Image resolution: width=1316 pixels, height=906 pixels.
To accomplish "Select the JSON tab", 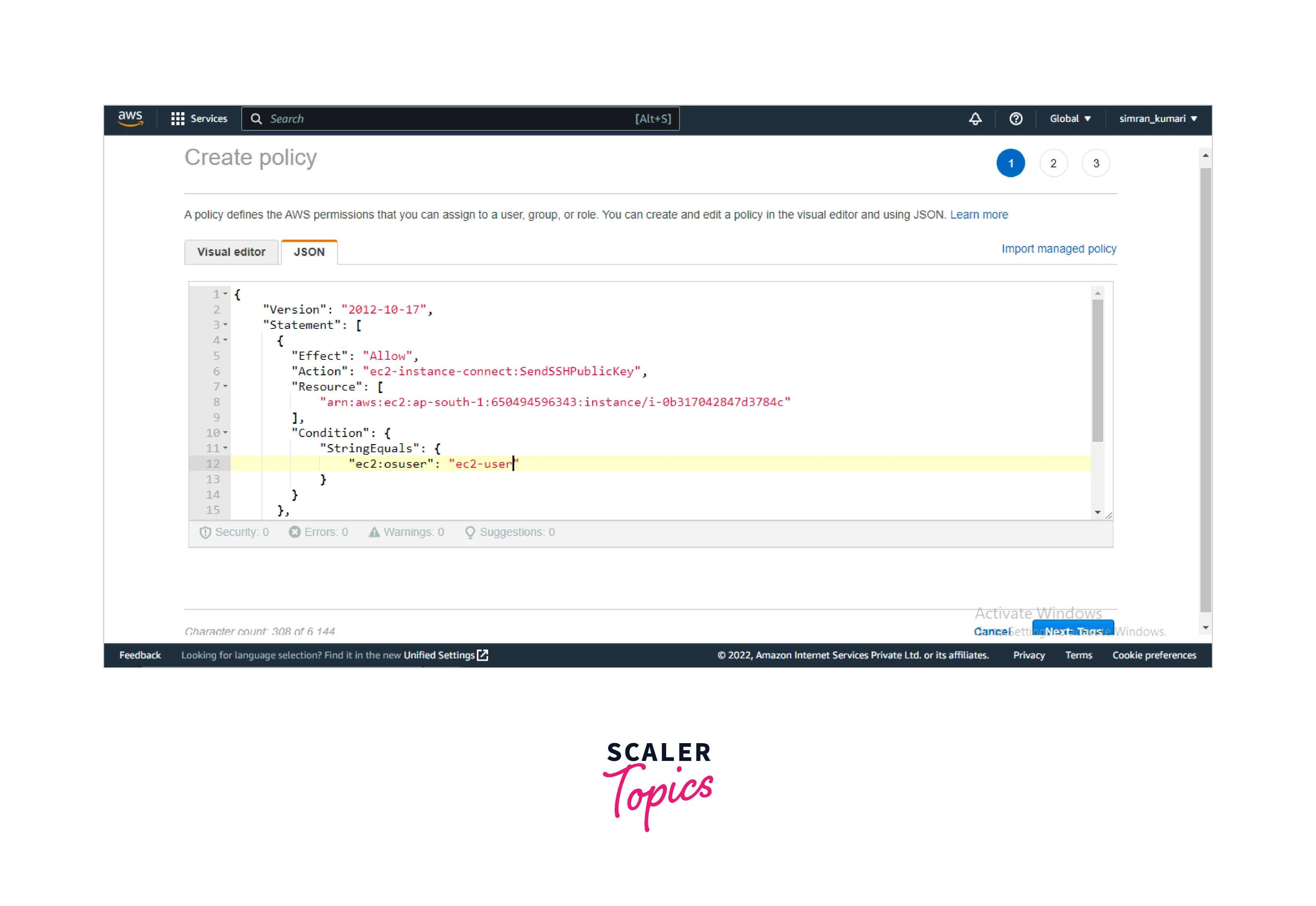I will click(x=309, y=252).
